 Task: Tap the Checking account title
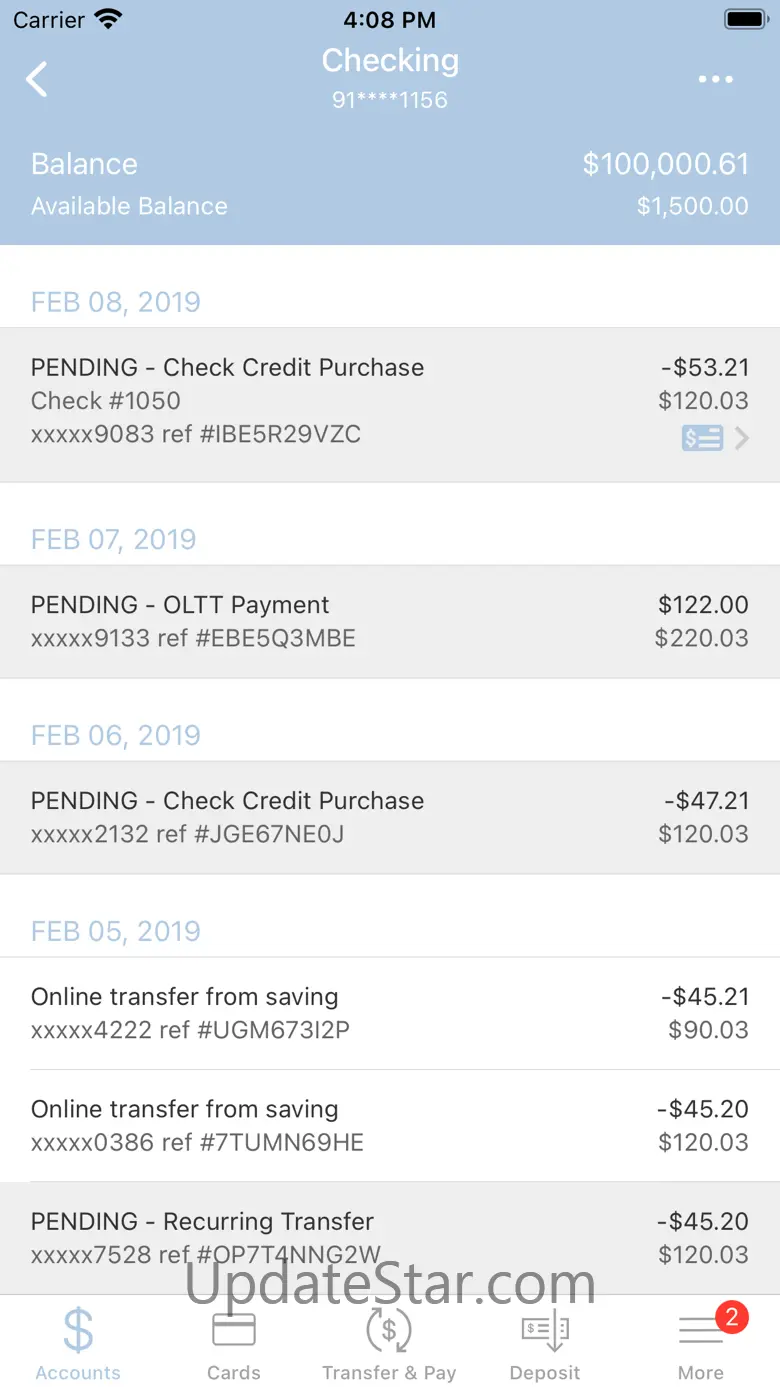click(x=390, y=61)
